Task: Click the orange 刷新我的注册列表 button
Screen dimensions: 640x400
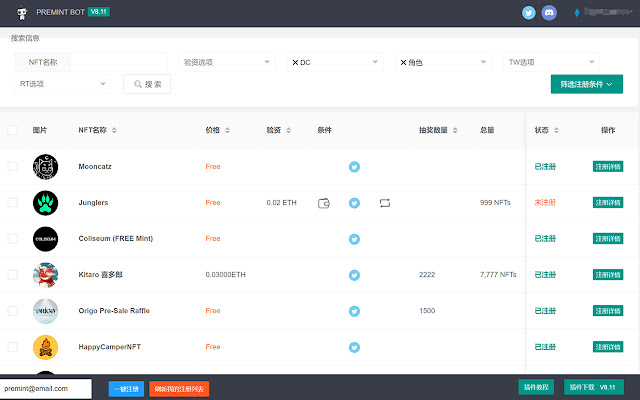Action: click(179, 389)
